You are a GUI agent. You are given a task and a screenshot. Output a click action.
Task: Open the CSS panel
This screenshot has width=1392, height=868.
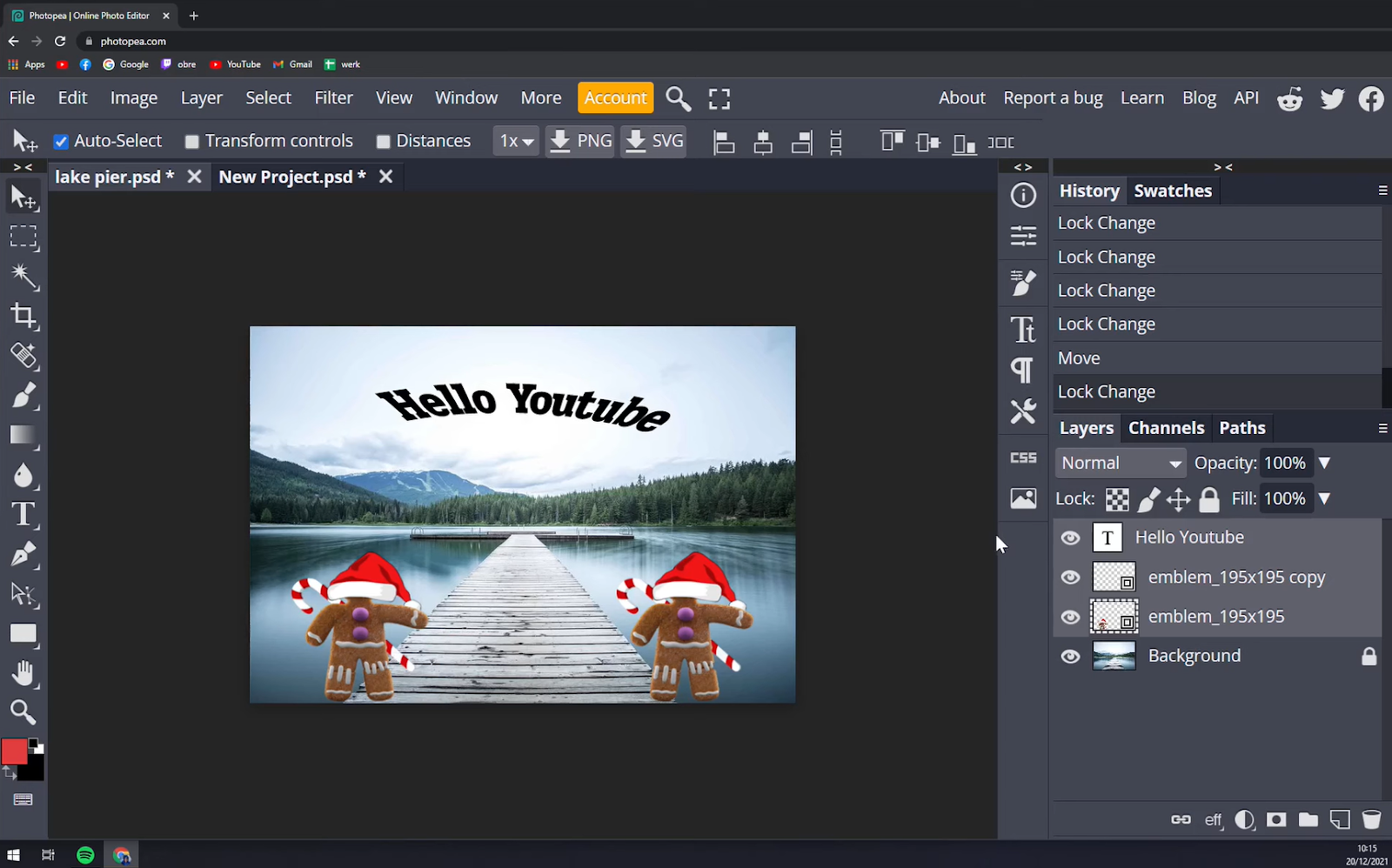(1022, 457)
